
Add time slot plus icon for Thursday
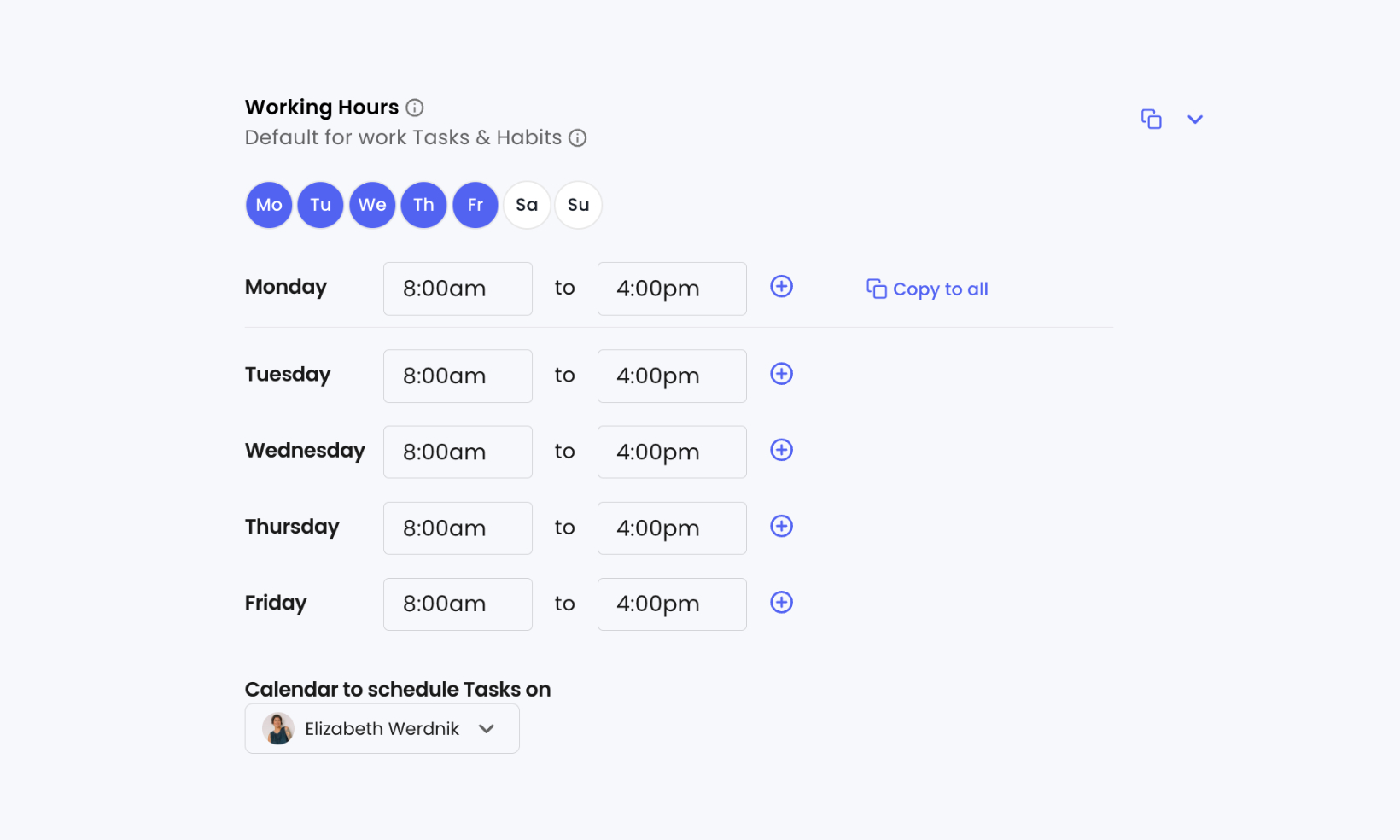point(782,526)
